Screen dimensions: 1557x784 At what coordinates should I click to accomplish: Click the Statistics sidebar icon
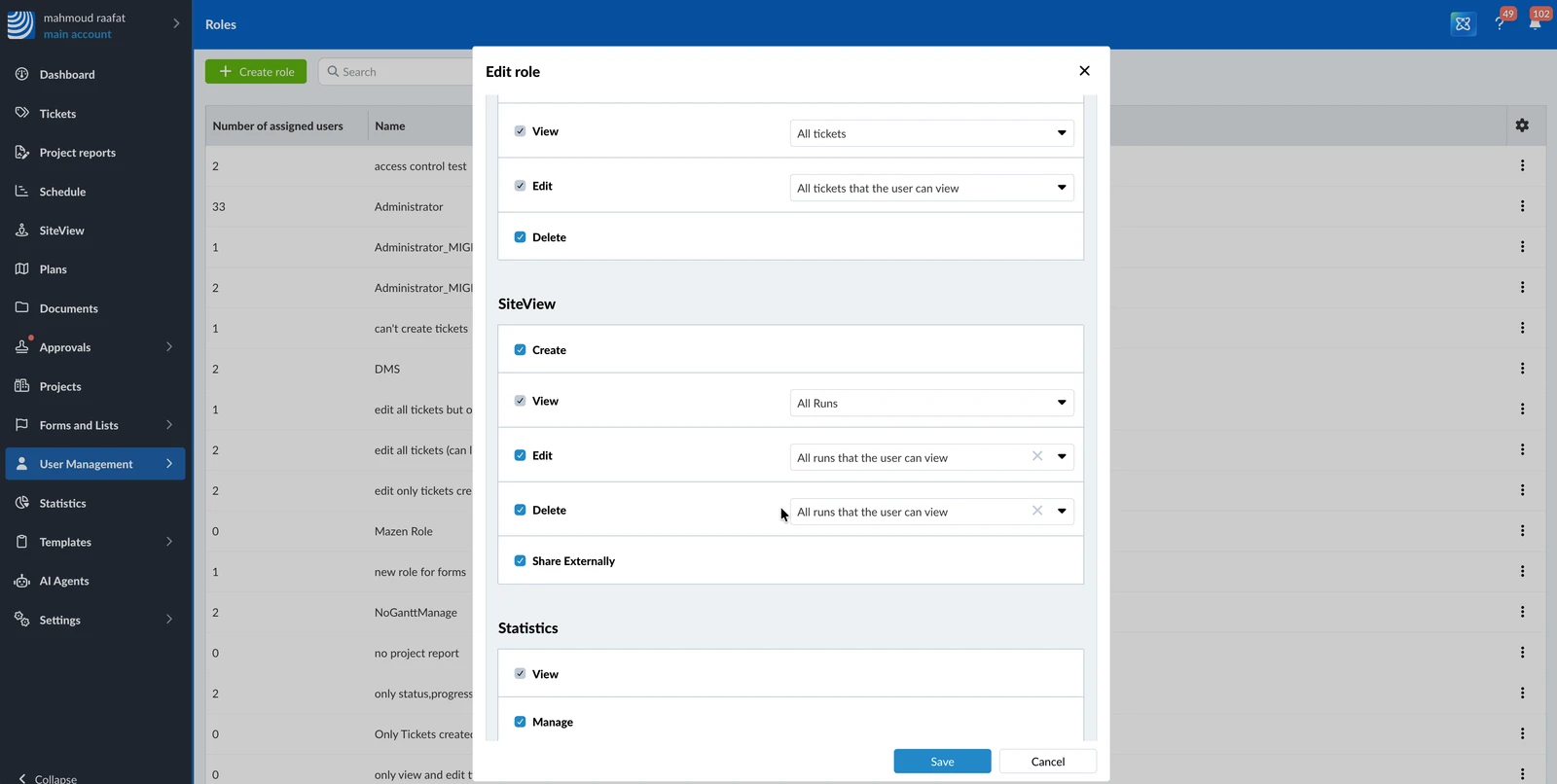click(21, 503)
